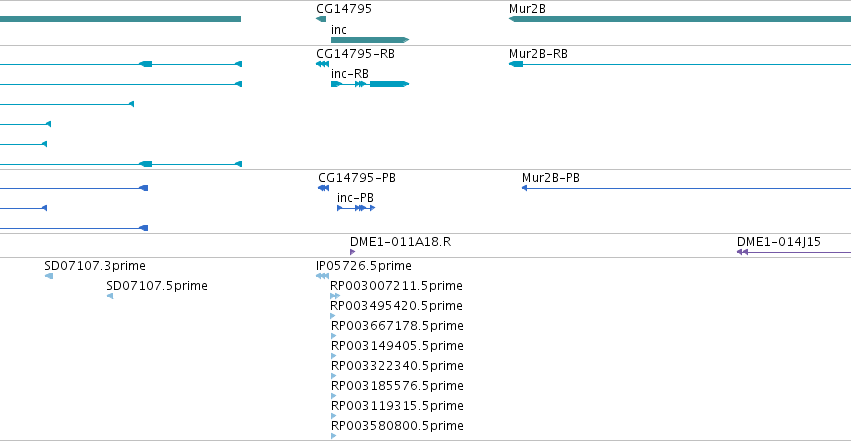Click the RP003007211.5prime EST glyph

click(x=335, y=296)
